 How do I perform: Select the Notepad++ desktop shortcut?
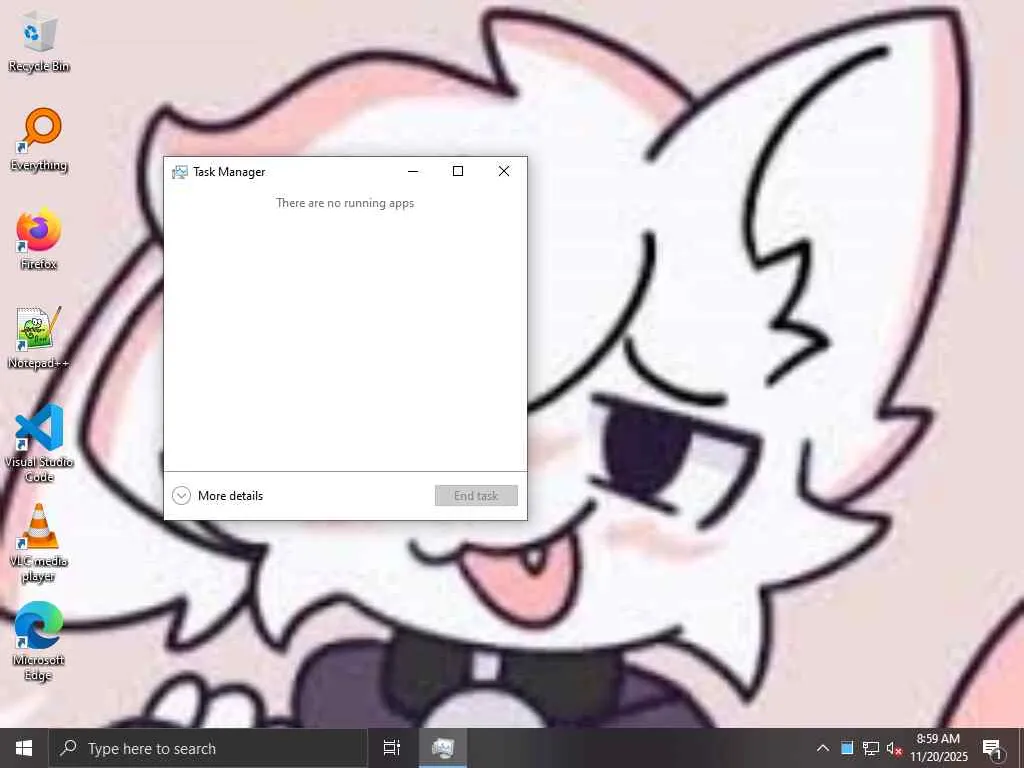tap(39, 338)
